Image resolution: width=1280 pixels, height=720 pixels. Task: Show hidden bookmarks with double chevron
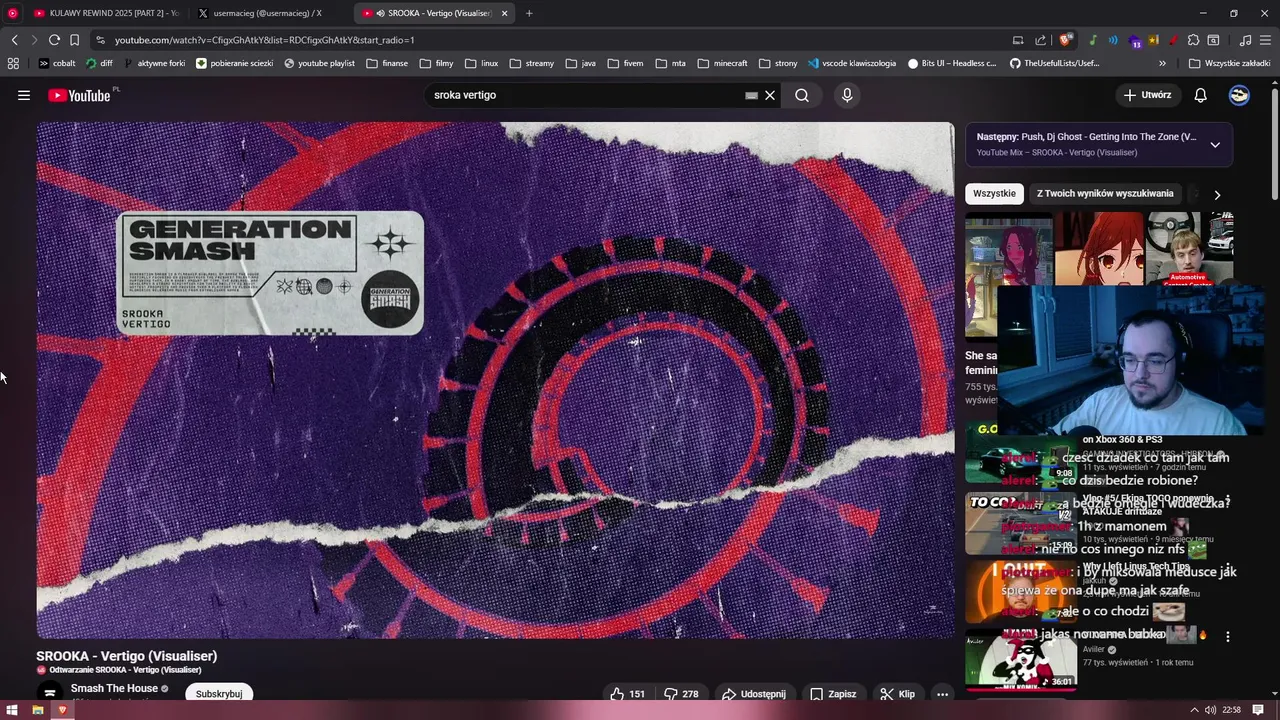[x=1164, y=63]
